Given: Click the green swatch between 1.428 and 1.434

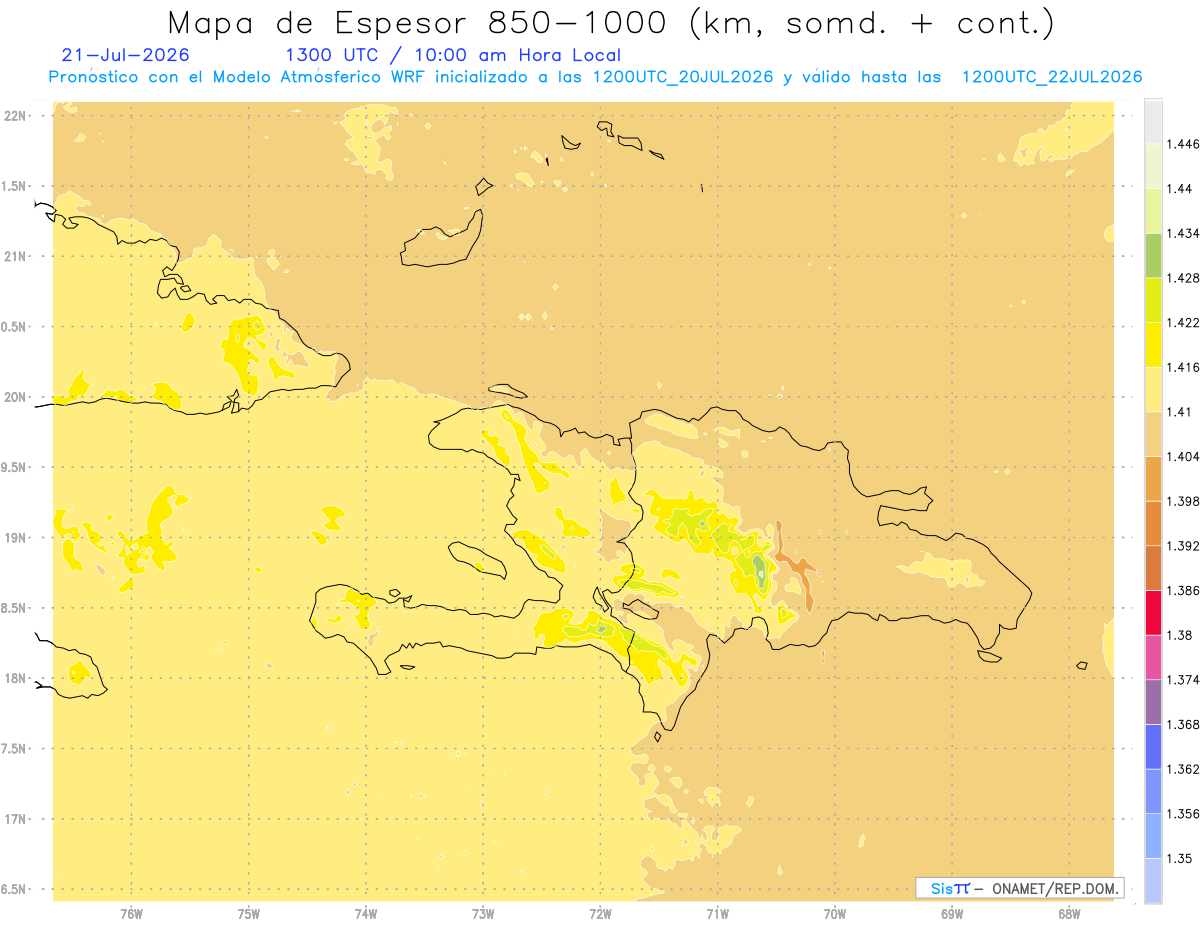Looking at the screenshot, I should [1153, 256].
